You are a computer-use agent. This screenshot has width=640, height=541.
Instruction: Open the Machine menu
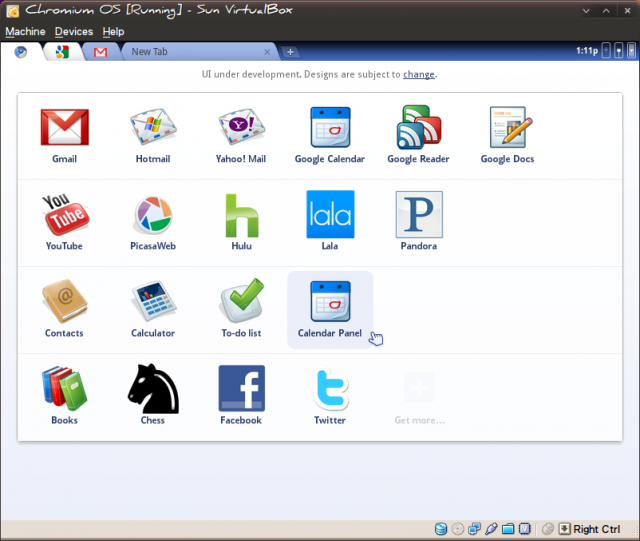point(25,31)
